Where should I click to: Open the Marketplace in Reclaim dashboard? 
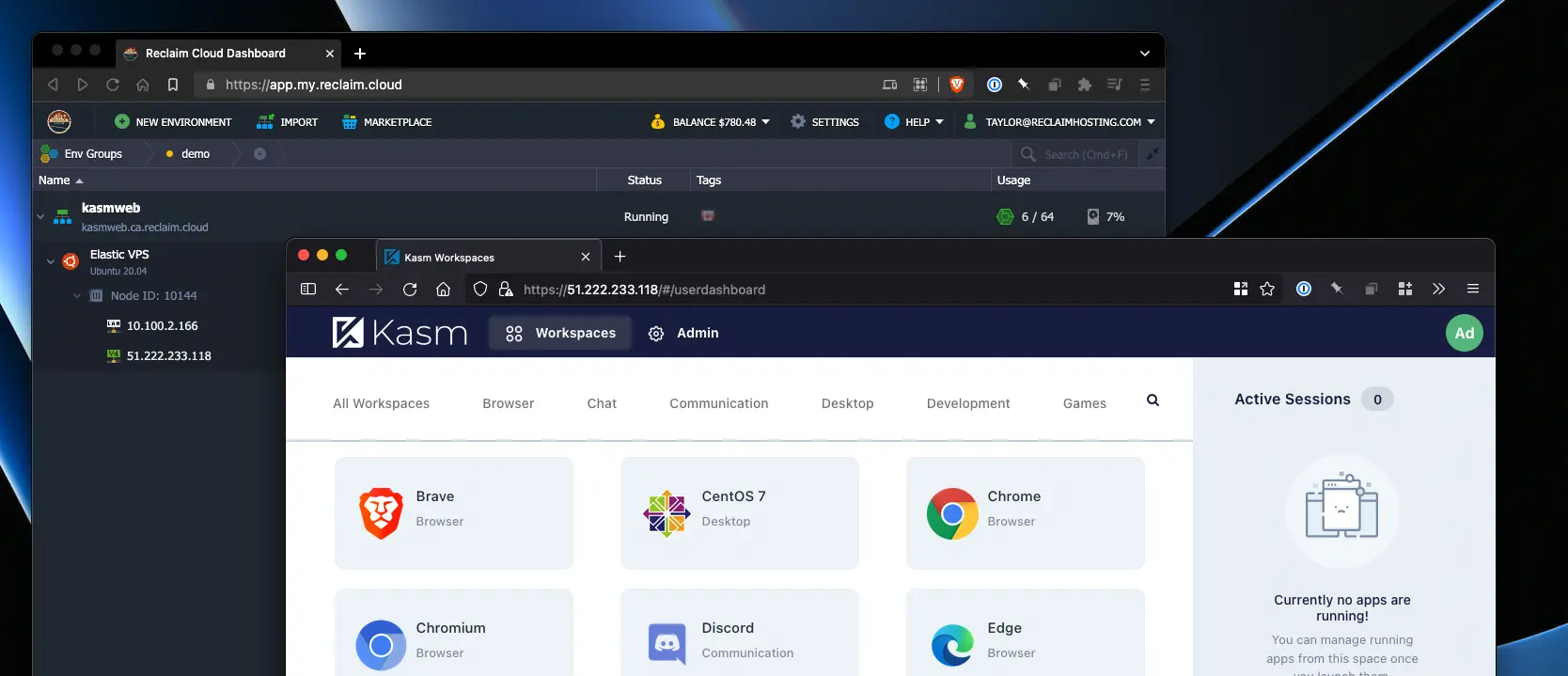tap(387, 122)
